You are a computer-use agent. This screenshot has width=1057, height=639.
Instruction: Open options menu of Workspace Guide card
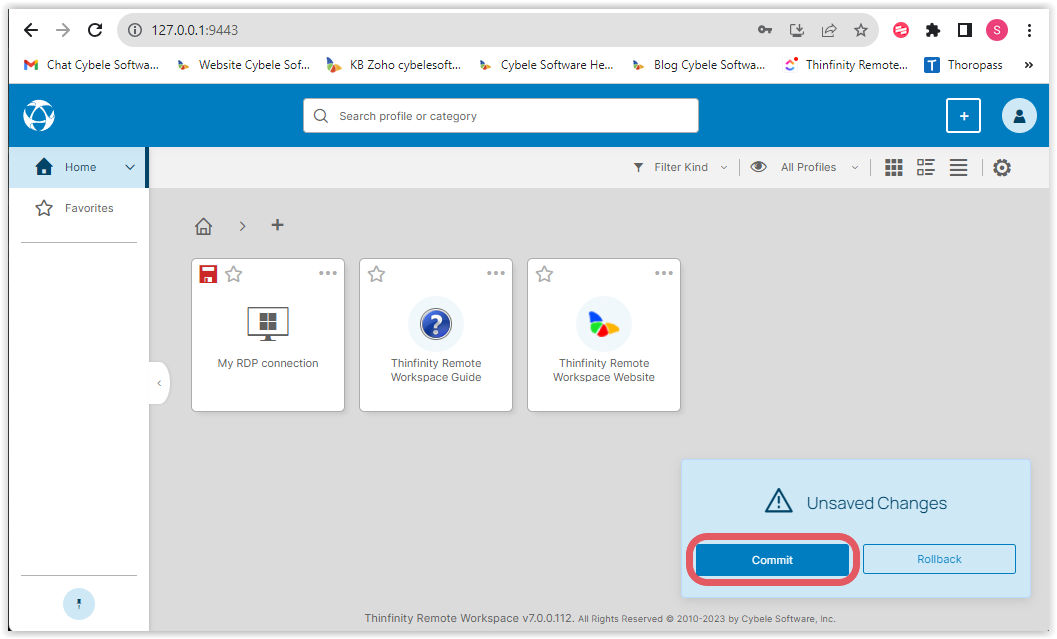click(495, 273)
